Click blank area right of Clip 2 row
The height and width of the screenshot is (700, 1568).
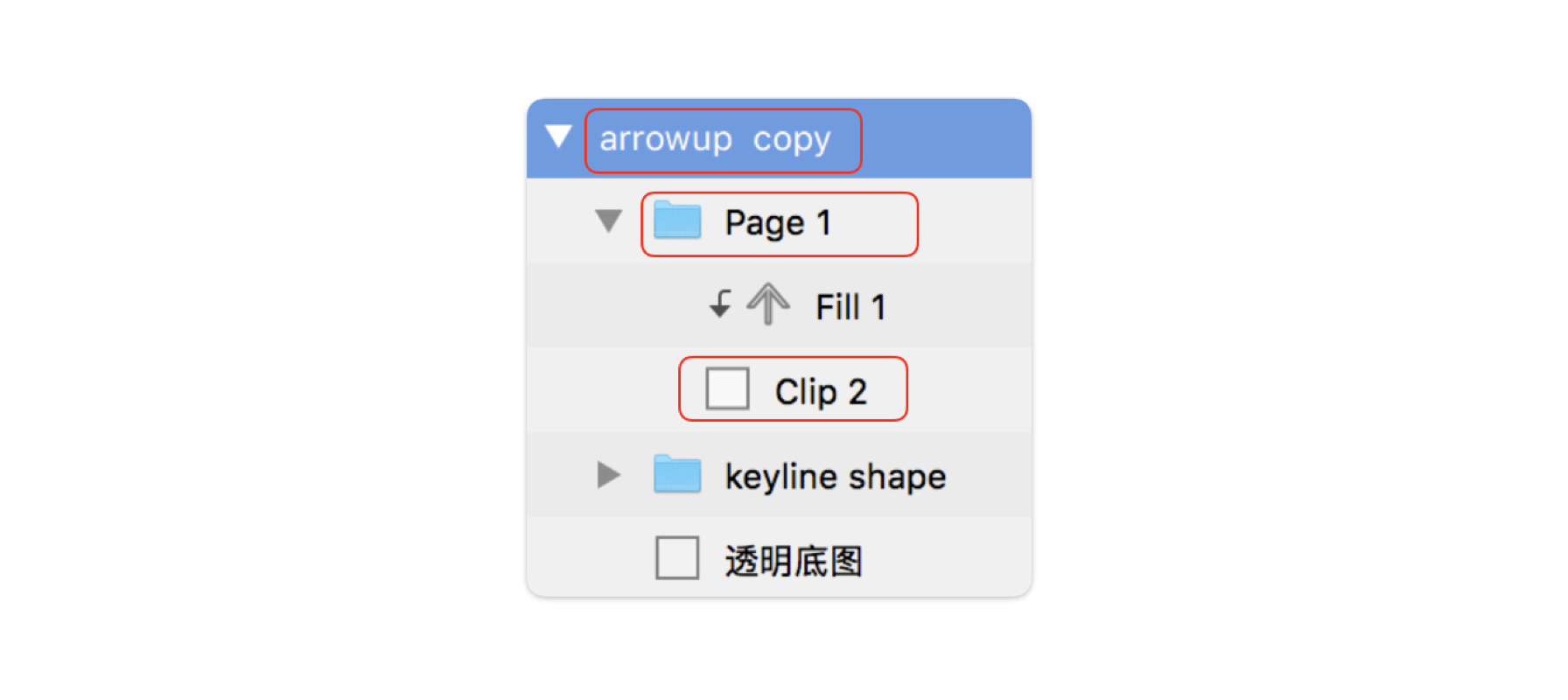click(x=971, y=390)
